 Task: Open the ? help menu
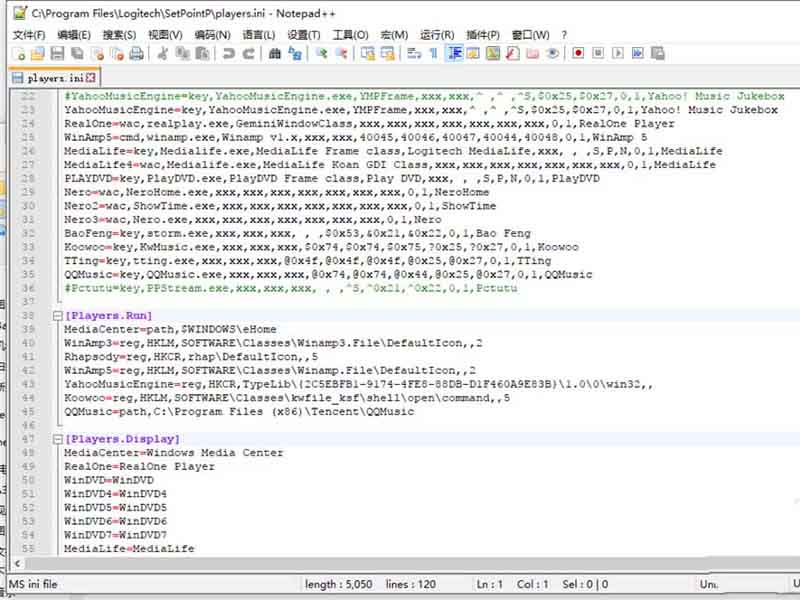tap(564, 35)
